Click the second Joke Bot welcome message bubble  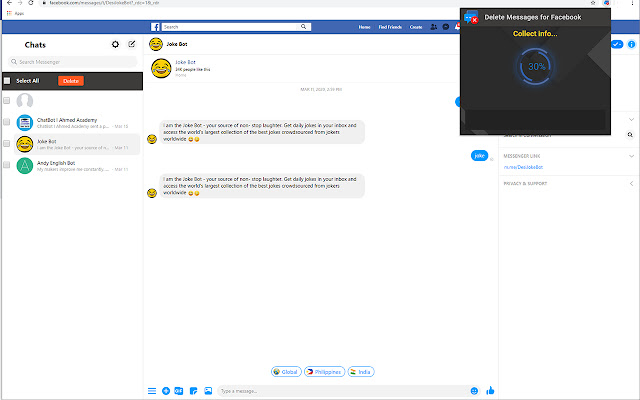[x=262, y=186]
